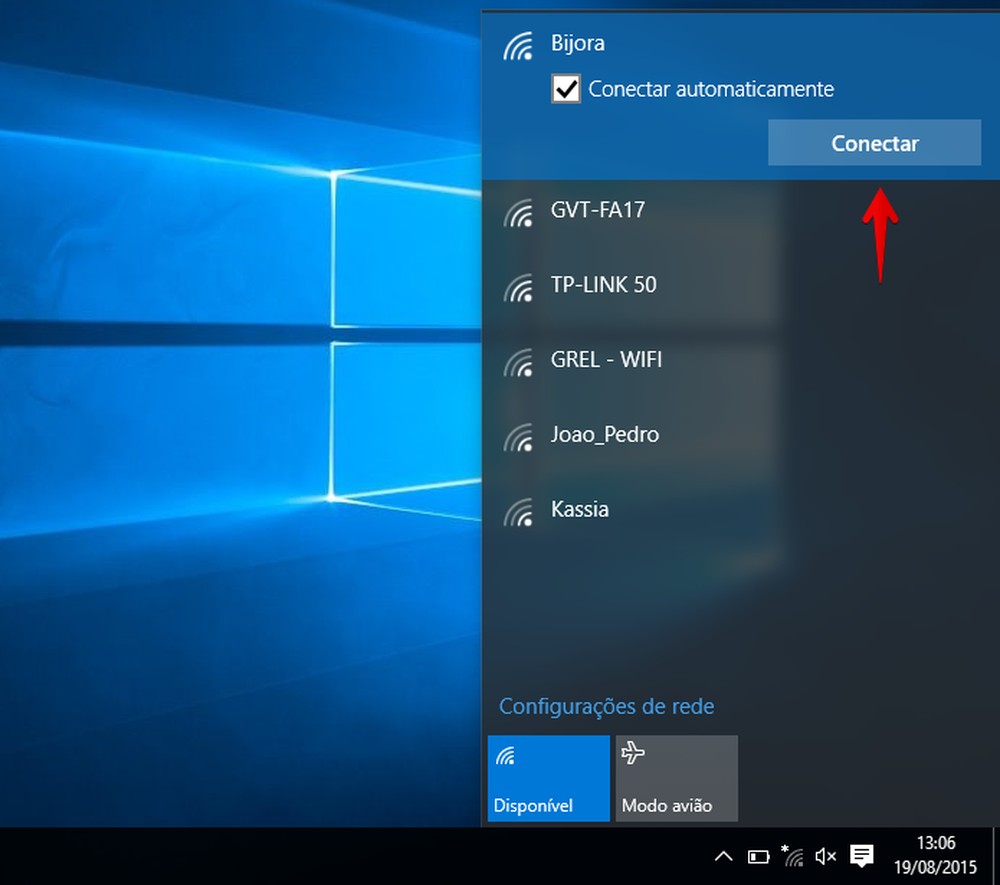Image resolution: width=1000 pixels, height=885 pixels.
Task: Click the Bijora Wi-Fi signal icon
Action: [x=519, y=44]
